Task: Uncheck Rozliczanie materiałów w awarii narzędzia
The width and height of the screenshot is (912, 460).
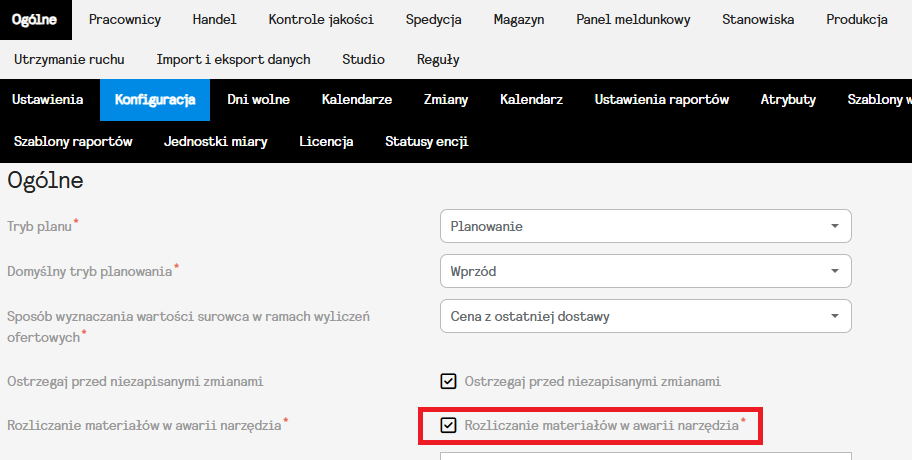Action: tap(449, 425)
